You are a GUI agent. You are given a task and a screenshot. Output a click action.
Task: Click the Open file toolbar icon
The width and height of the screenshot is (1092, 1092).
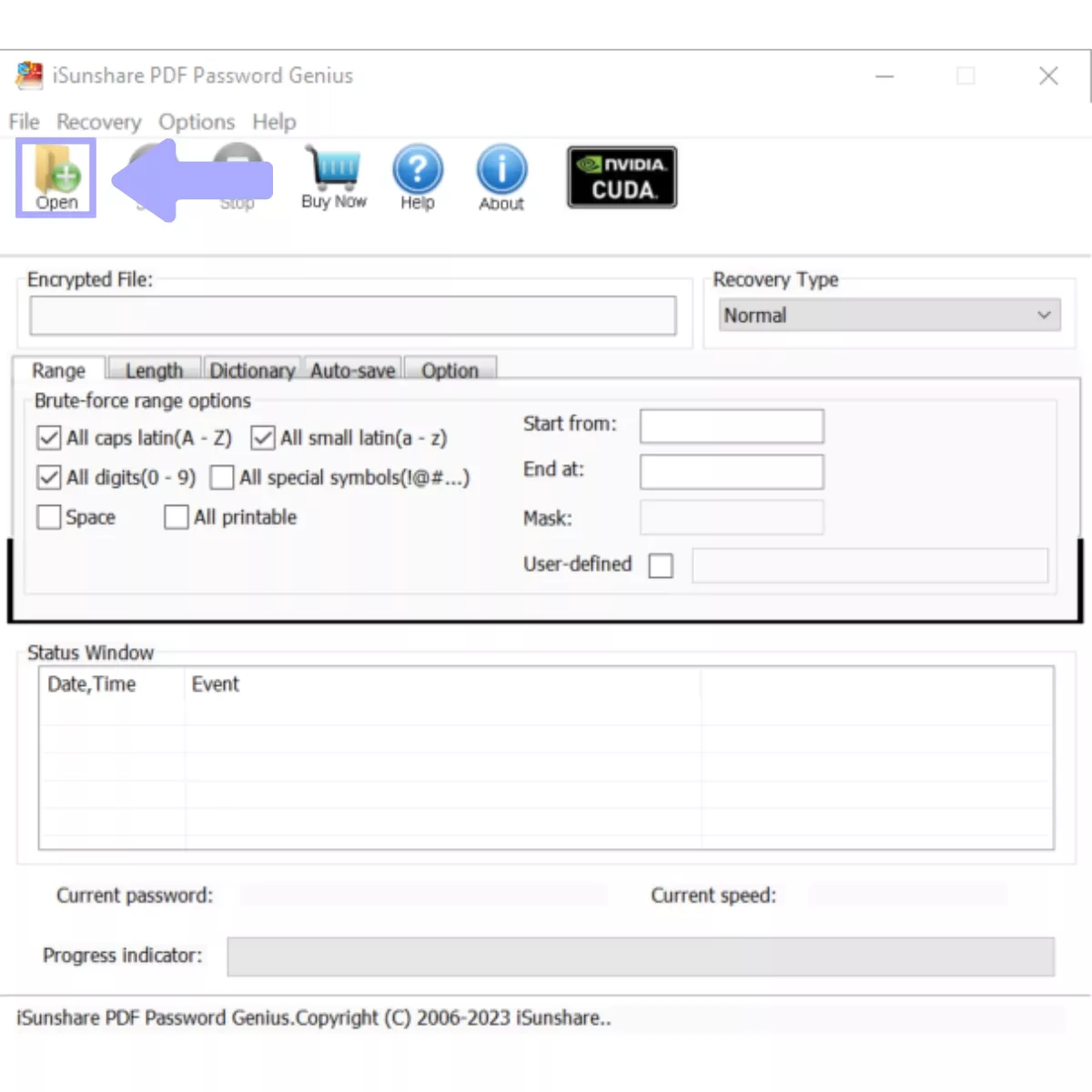56,177
